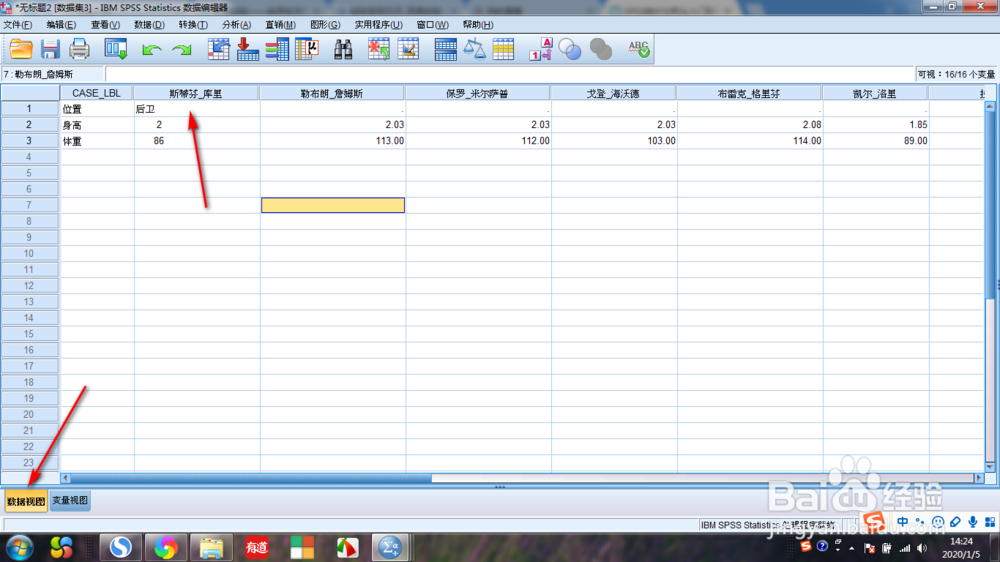Switch to the 数据视图 tab
Screen dimensions: 1000x562
[26, 501]
